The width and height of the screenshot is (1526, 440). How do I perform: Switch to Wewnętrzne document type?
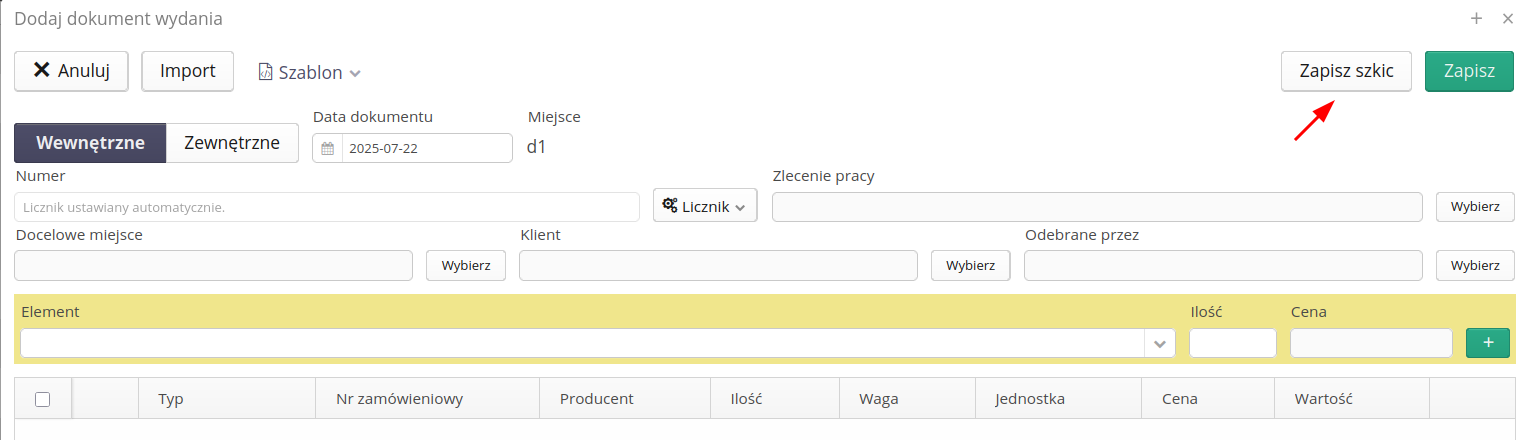(x=90, y=143)
